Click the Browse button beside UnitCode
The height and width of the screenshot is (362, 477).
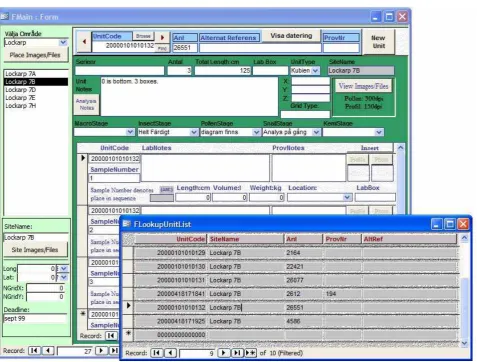tap(143, 36)
